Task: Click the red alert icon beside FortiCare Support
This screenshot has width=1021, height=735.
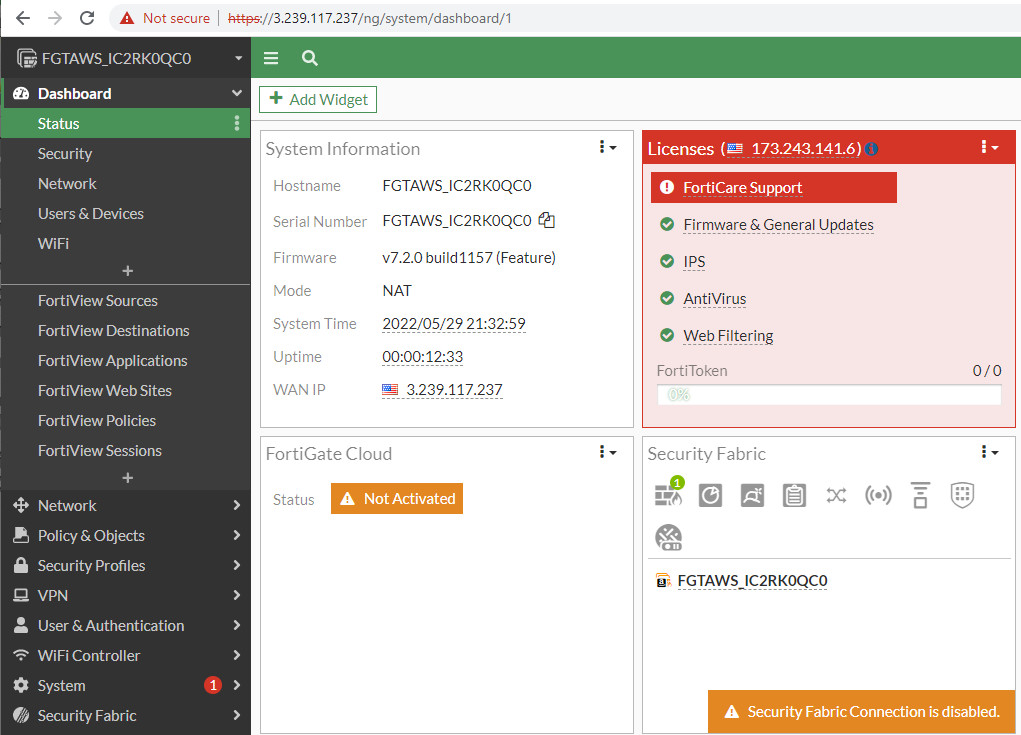Action: tap(667, 187)
